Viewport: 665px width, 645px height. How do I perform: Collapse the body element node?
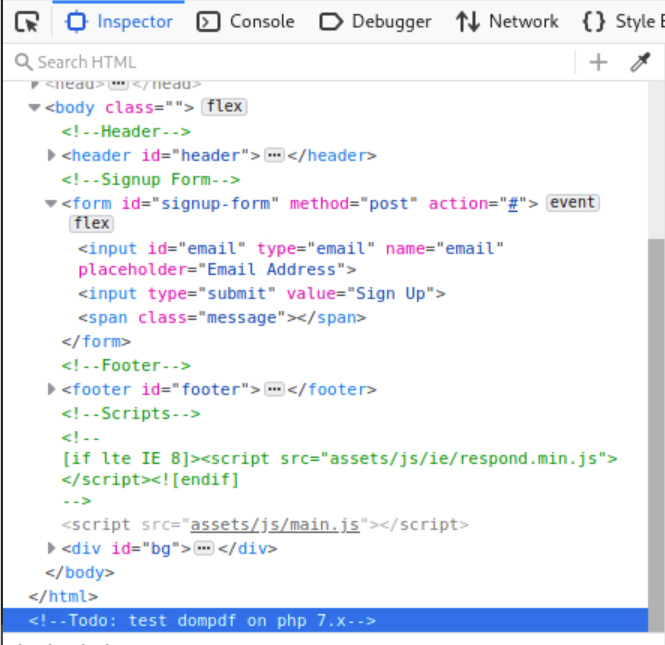tap(34, 108)
